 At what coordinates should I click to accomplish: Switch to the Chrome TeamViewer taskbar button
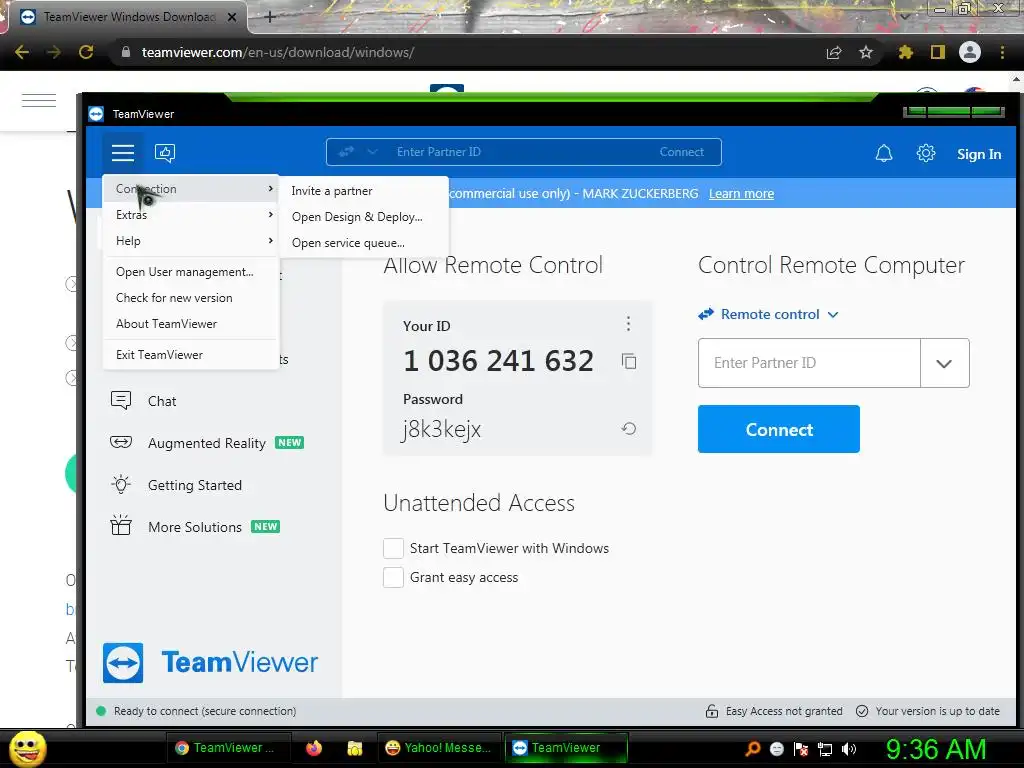pyautogui.click(x=227, y=748)
